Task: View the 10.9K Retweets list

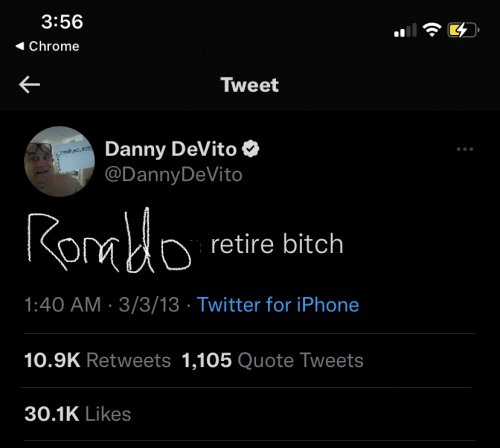Action: 97,360
